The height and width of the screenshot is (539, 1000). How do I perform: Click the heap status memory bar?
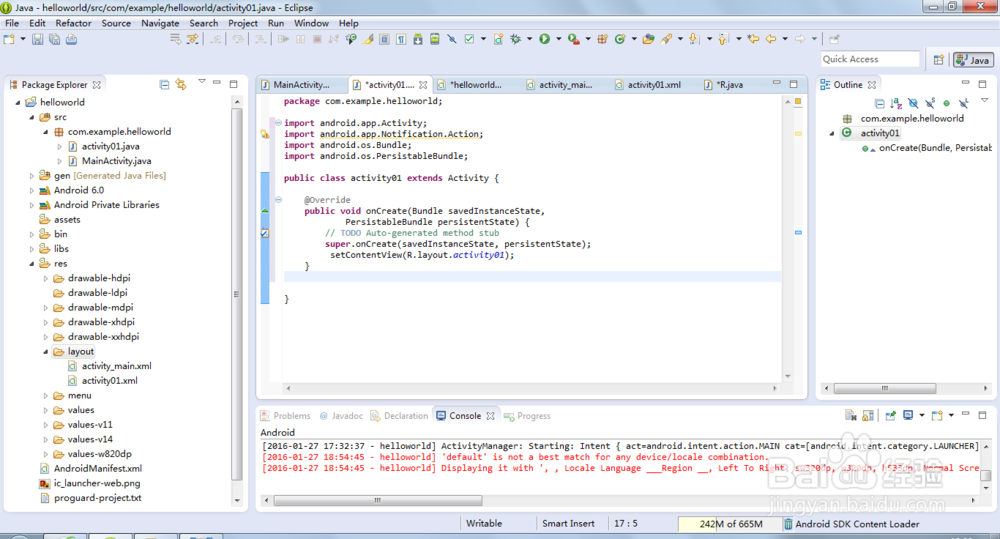[730, 524]
